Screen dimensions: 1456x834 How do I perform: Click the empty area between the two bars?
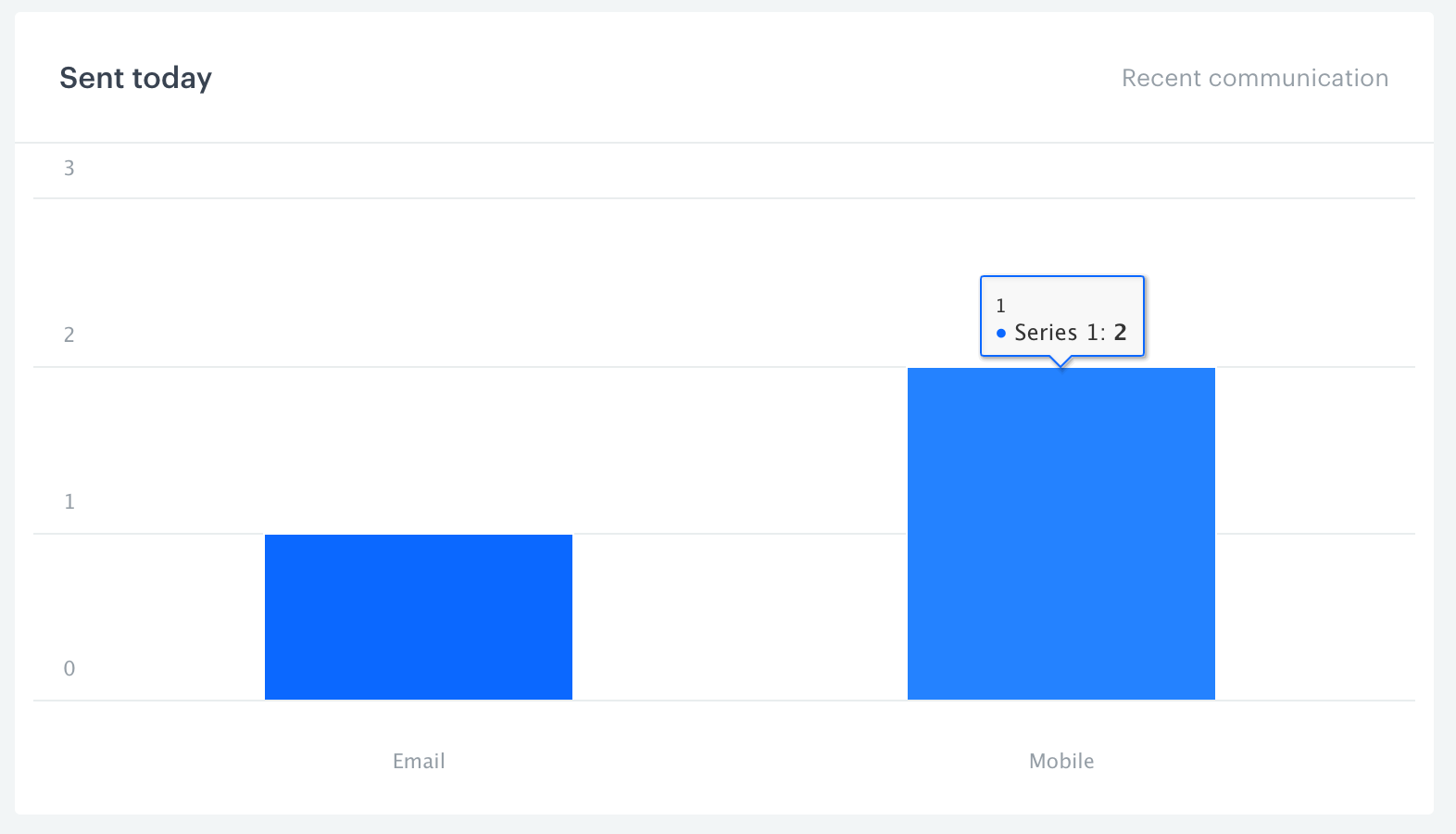click(741, 556)
